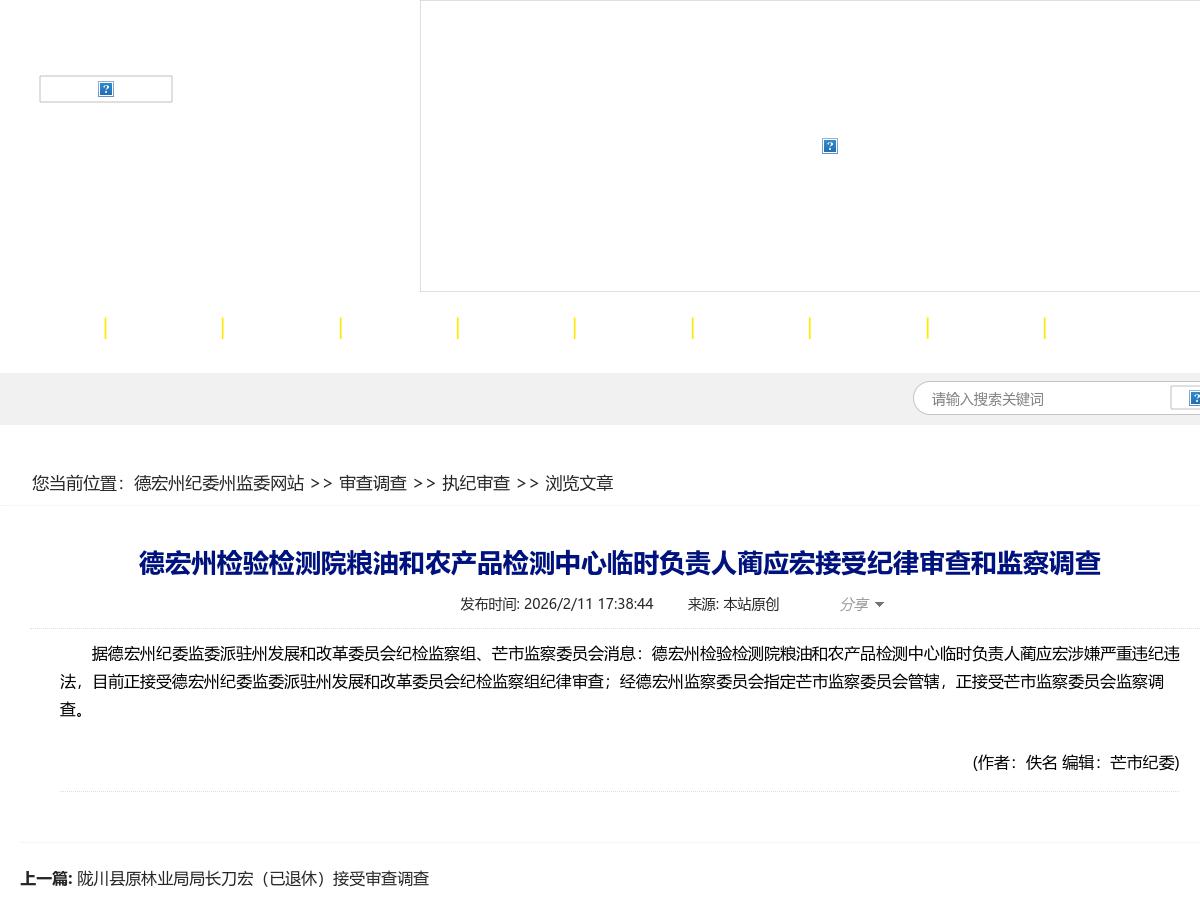This screenshot has width=1200, height=900.
Task: Open the previous article about 刀宏
Action: (x=252, y=878)
